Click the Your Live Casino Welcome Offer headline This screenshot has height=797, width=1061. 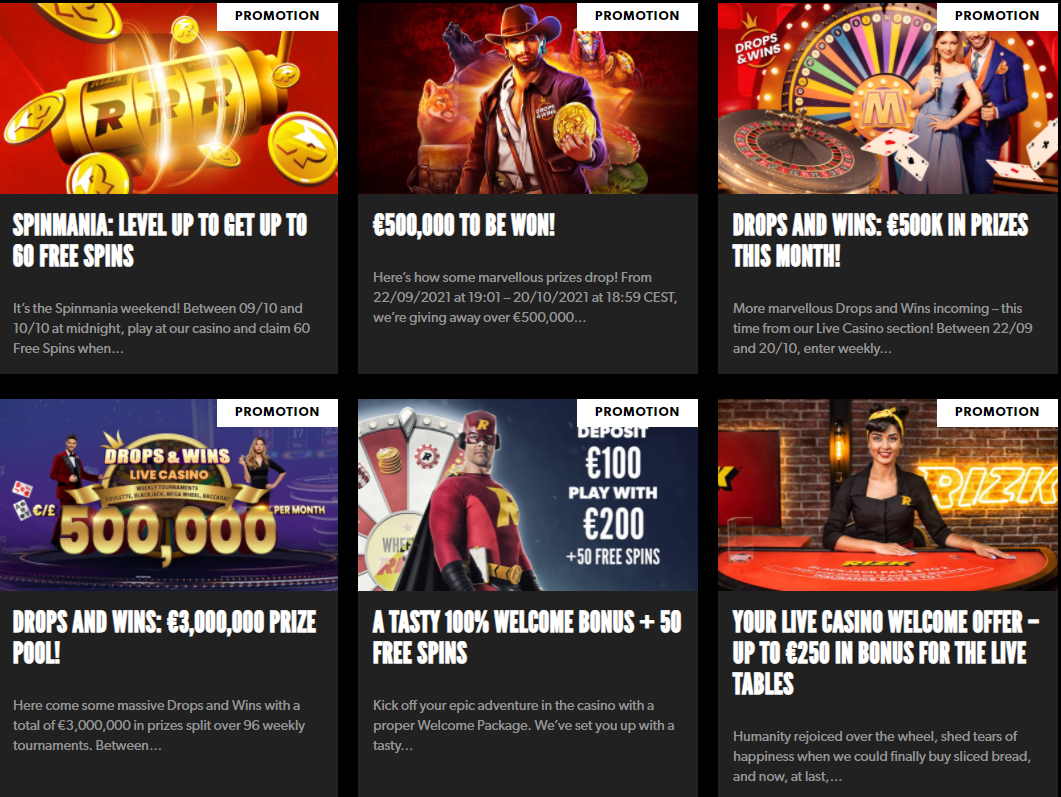pos(886,653)
